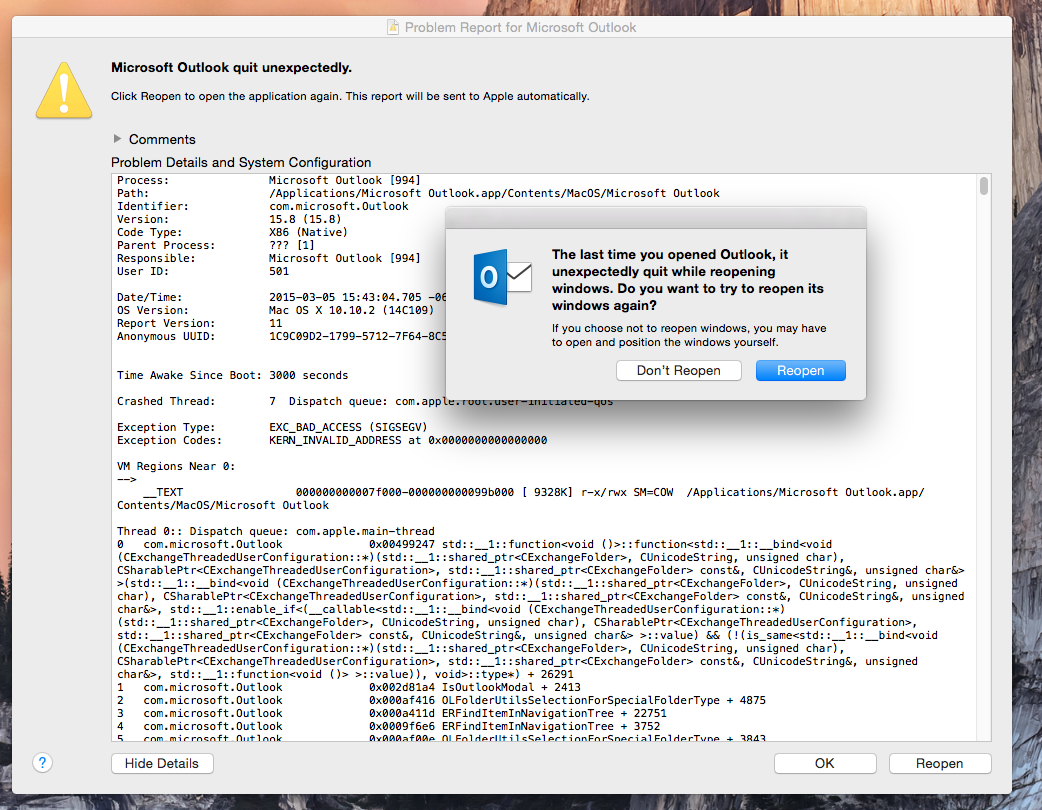
Task: Click the crash report scrollbar thumb
Action: click(984, 186)
